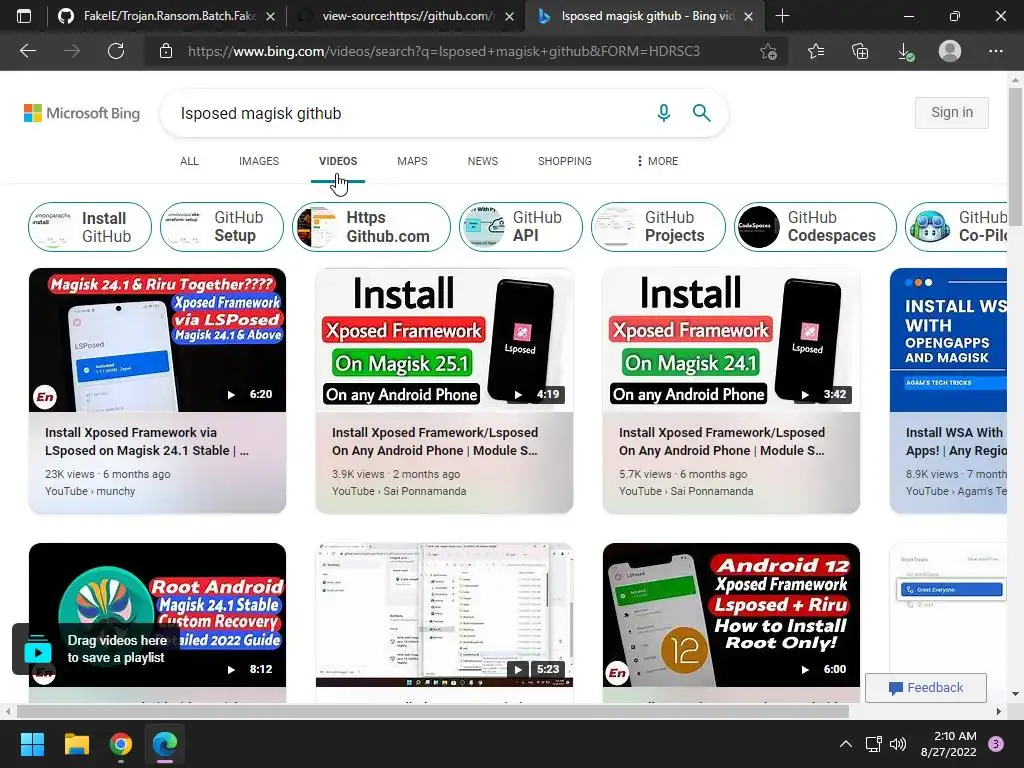1024x768 pixels.
Task: Open the Downloads icon in the toolbar
Action: 905,51
